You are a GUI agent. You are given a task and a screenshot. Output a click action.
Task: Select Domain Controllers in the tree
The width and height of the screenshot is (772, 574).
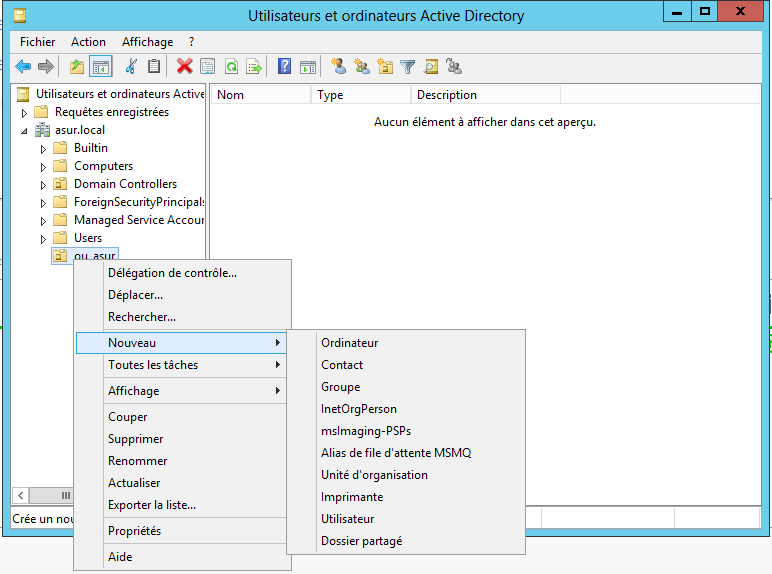125,184
